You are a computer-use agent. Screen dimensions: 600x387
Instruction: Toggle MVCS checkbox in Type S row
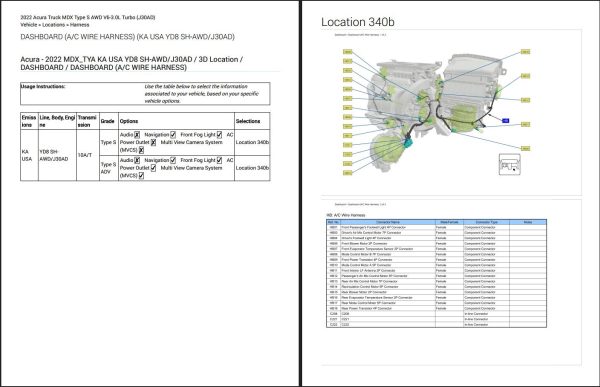coord(141,150)
